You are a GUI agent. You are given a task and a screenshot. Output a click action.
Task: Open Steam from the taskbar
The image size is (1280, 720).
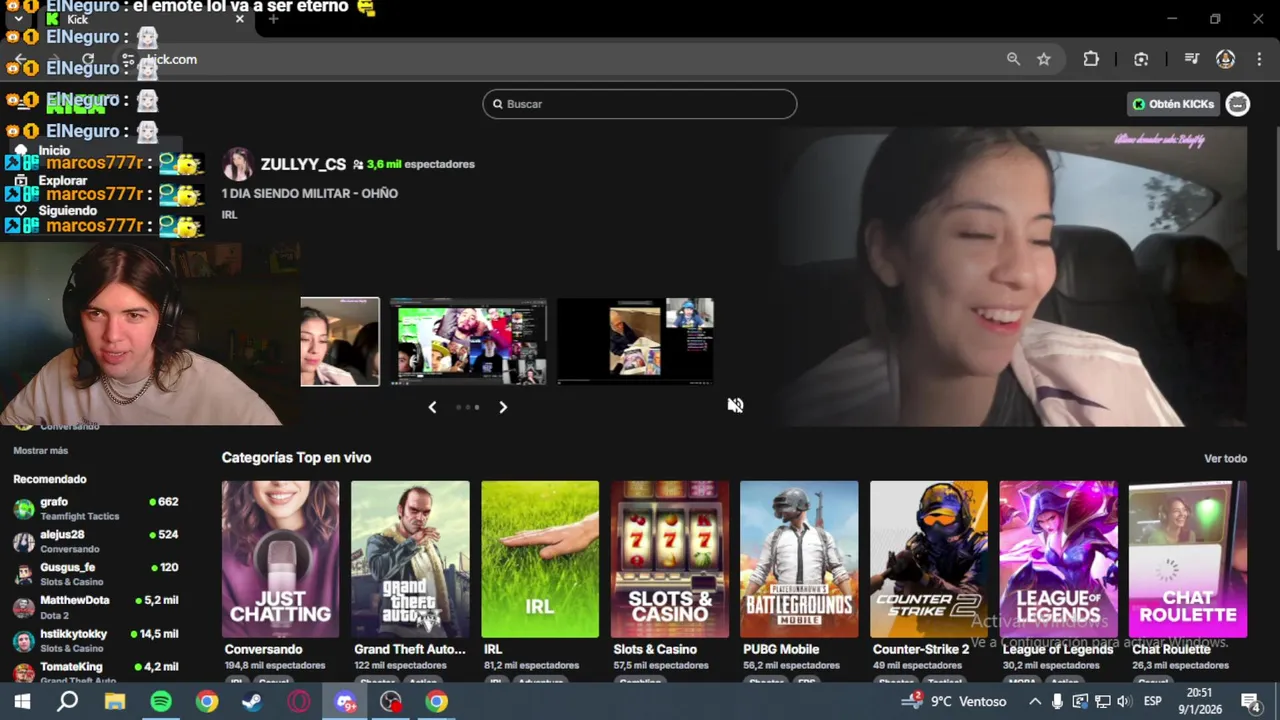pos(252,702)
